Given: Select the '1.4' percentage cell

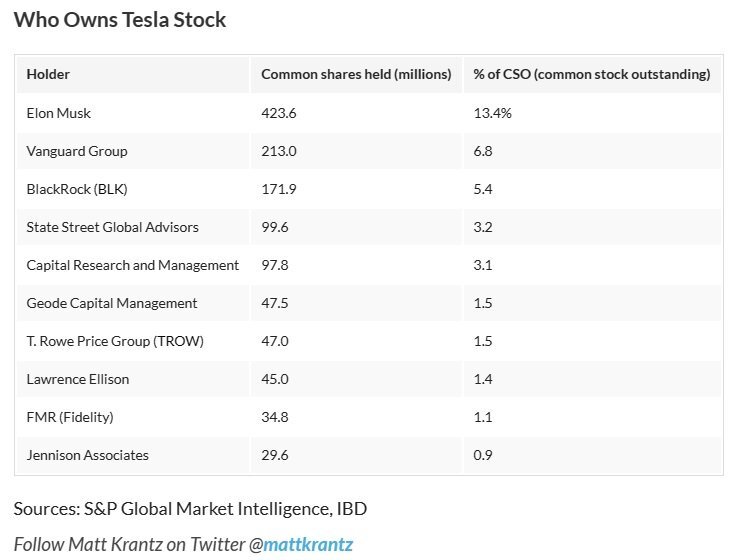Looking at the screenshot, I should click(x=592, y=378).
